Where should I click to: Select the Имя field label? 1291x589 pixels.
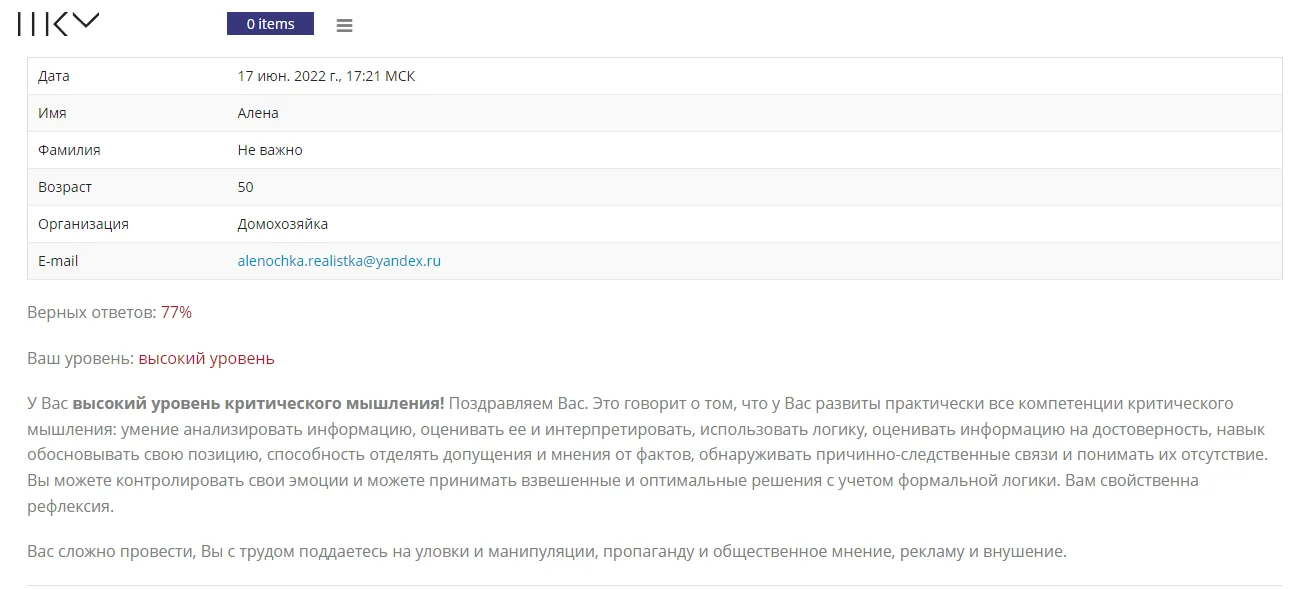point(52,113)
